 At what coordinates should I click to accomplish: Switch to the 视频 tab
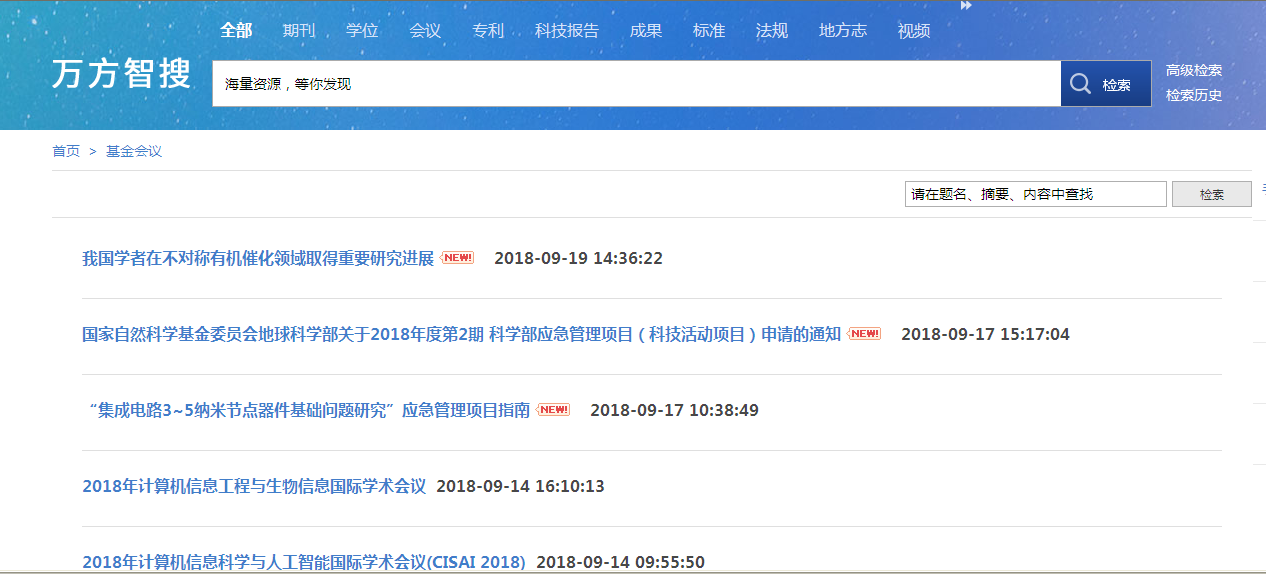tap(914, 31)
